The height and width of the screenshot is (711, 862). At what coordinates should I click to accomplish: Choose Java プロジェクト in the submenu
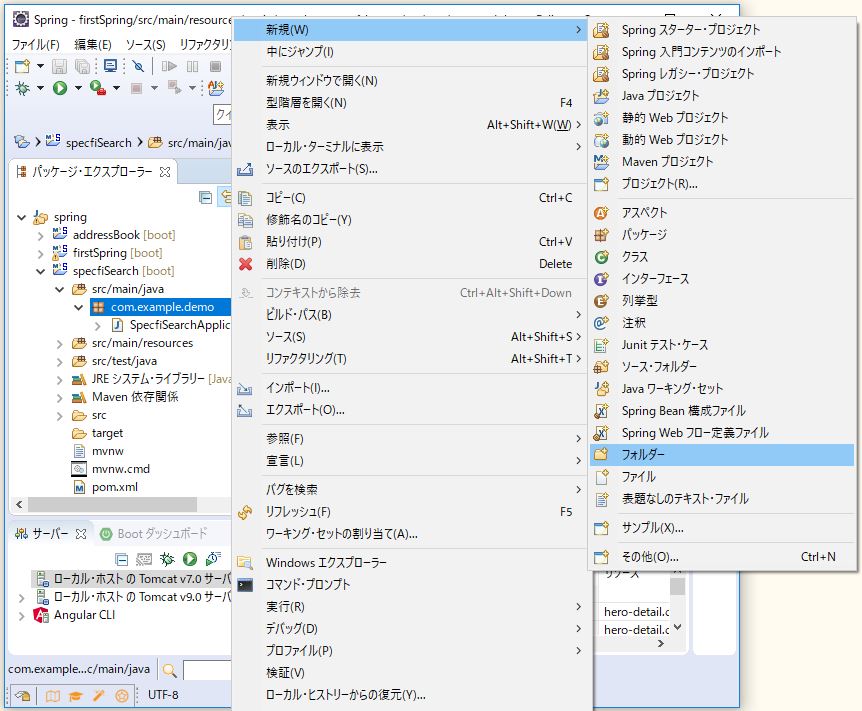click(722, 96)
